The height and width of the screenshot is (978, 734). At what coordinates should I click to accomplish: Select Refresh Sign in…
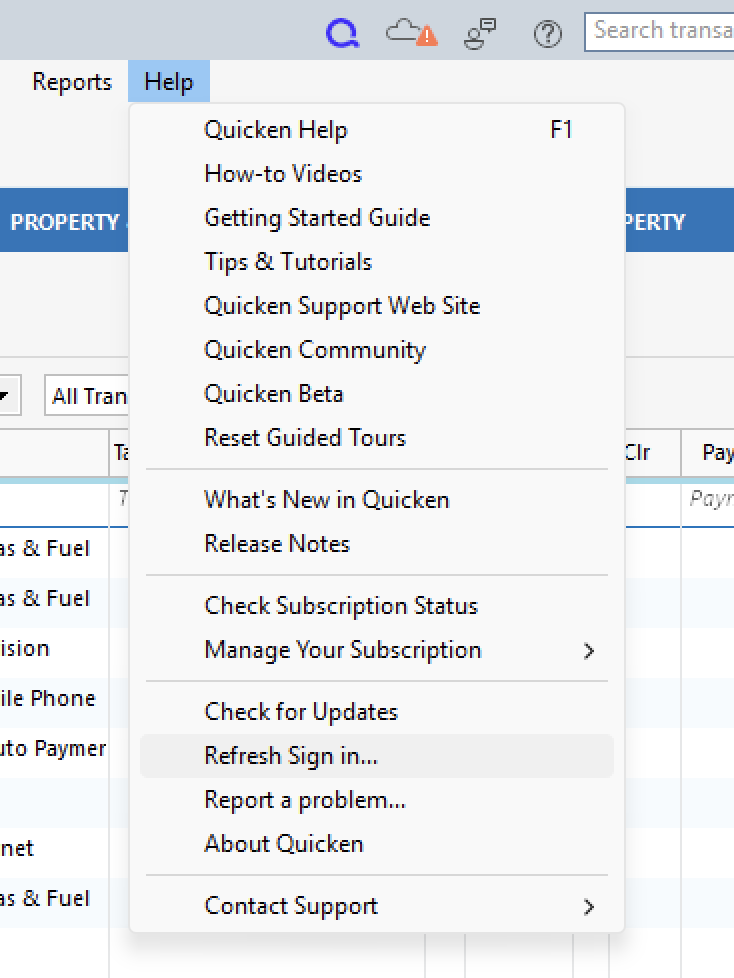tap(377, 756)
